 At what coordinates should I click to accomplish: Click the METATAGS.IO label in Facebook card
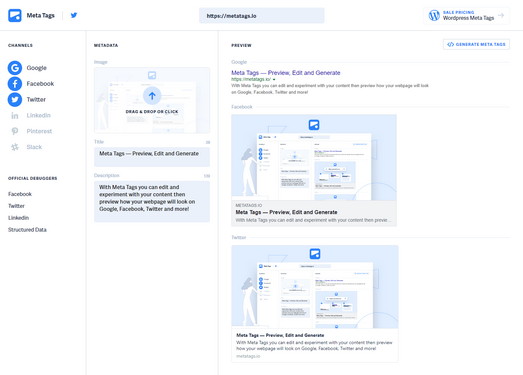coord(249,206)
